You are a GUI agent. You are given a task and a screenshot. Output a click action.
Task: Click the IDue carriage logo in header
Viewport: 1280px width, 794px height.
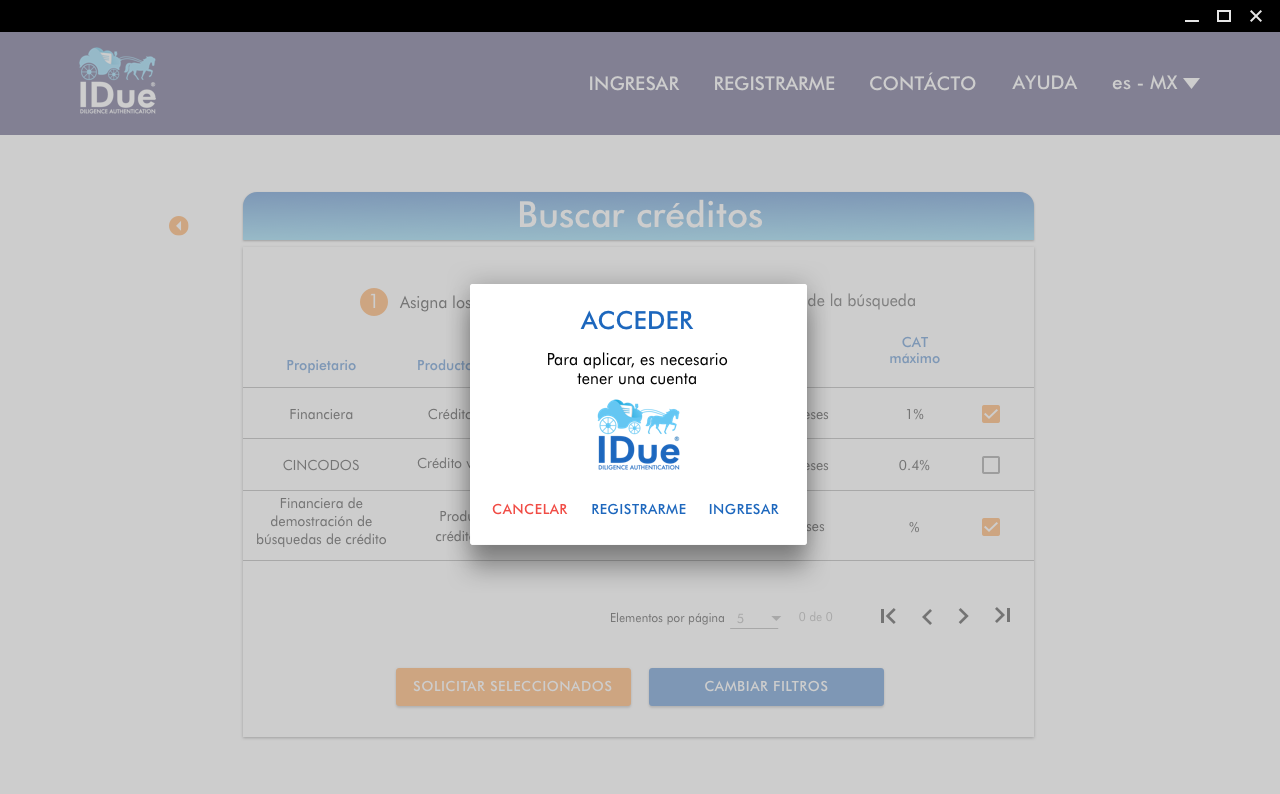point(118,81)
